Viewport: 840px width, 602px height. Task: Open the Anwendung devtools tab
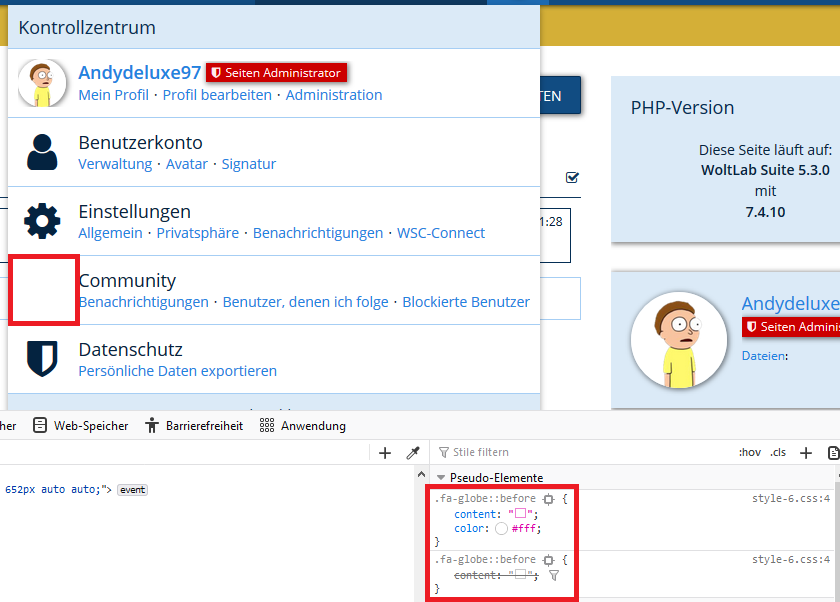pos(302,425)
